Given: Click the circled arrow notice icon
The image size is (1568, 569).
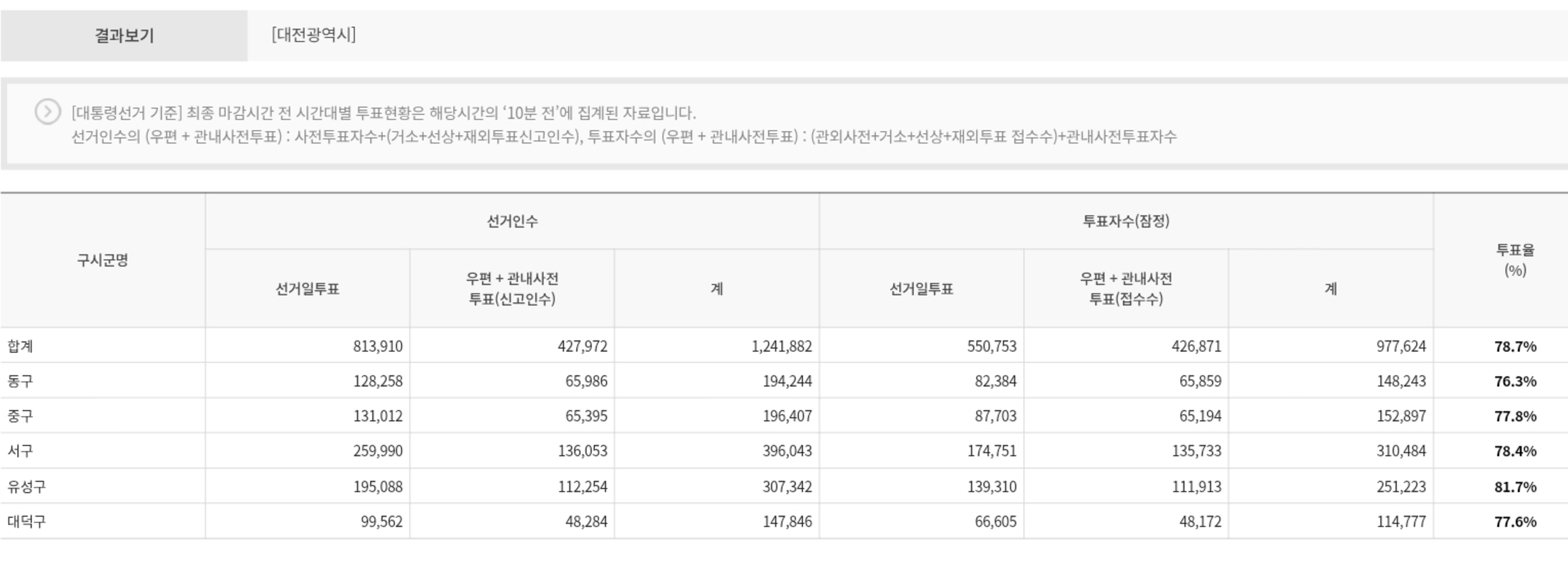Looking at the screenshot, I should click(48, 112).
